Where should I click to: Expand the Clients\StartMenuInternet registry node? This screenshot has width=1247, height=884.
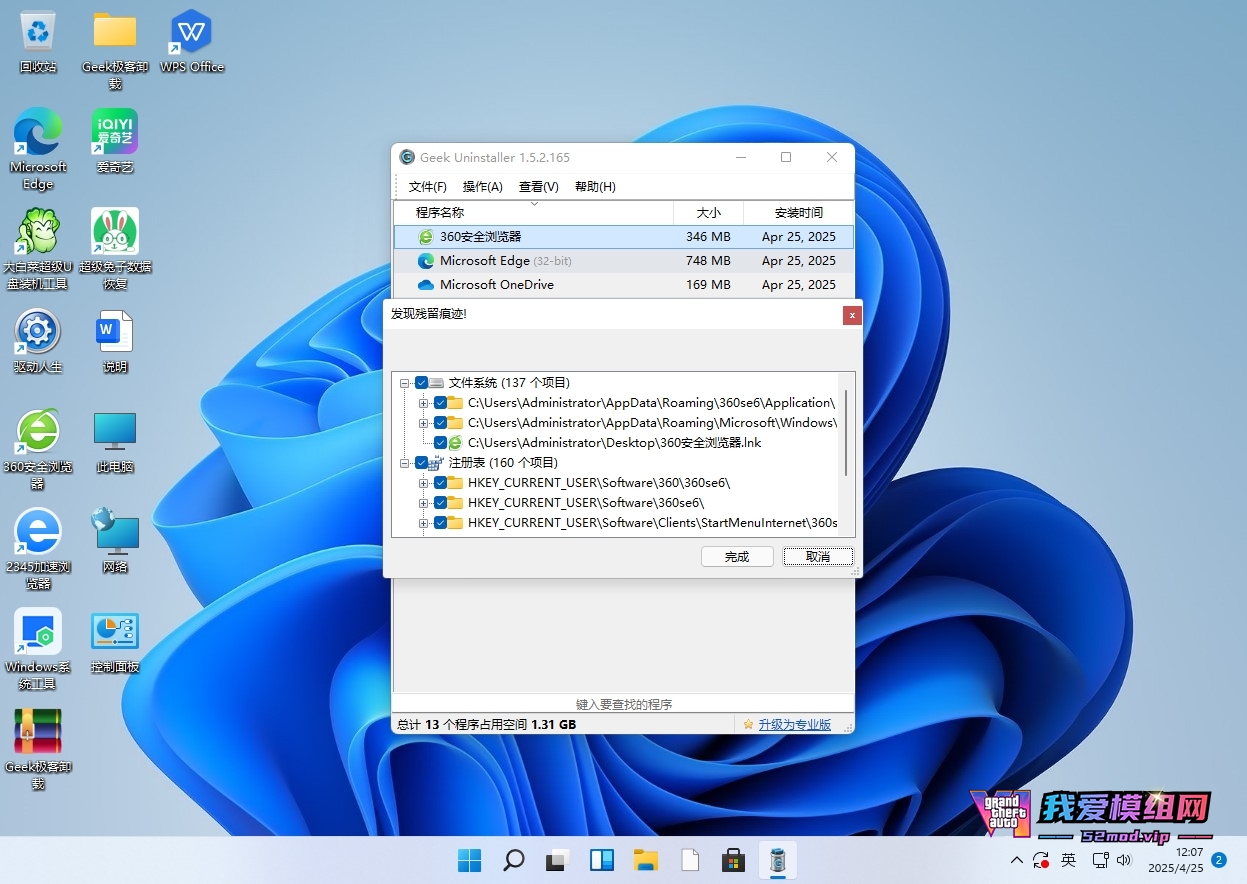point(424,523)
